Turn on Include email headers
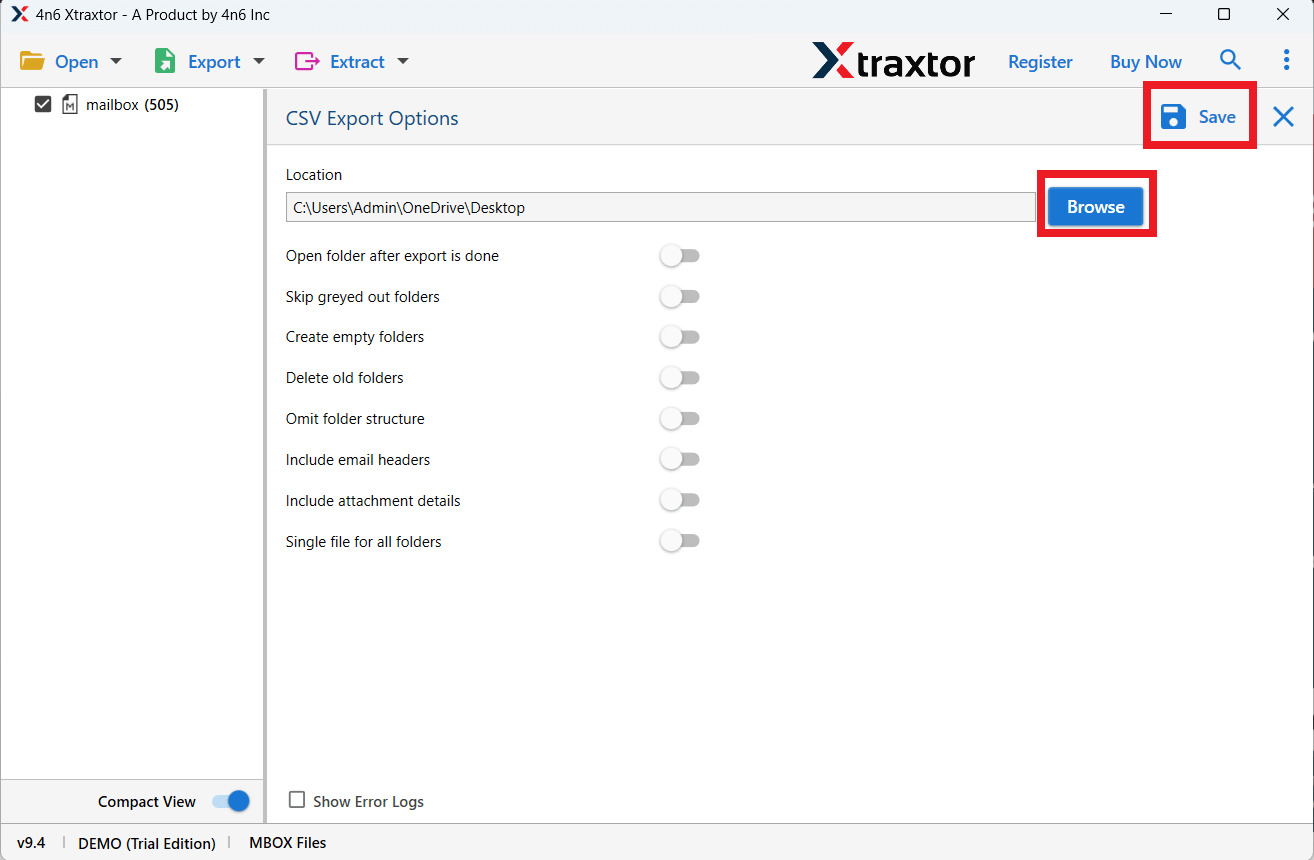The width and height of the screenshot is (1314, 860). [x=679, y=460]
